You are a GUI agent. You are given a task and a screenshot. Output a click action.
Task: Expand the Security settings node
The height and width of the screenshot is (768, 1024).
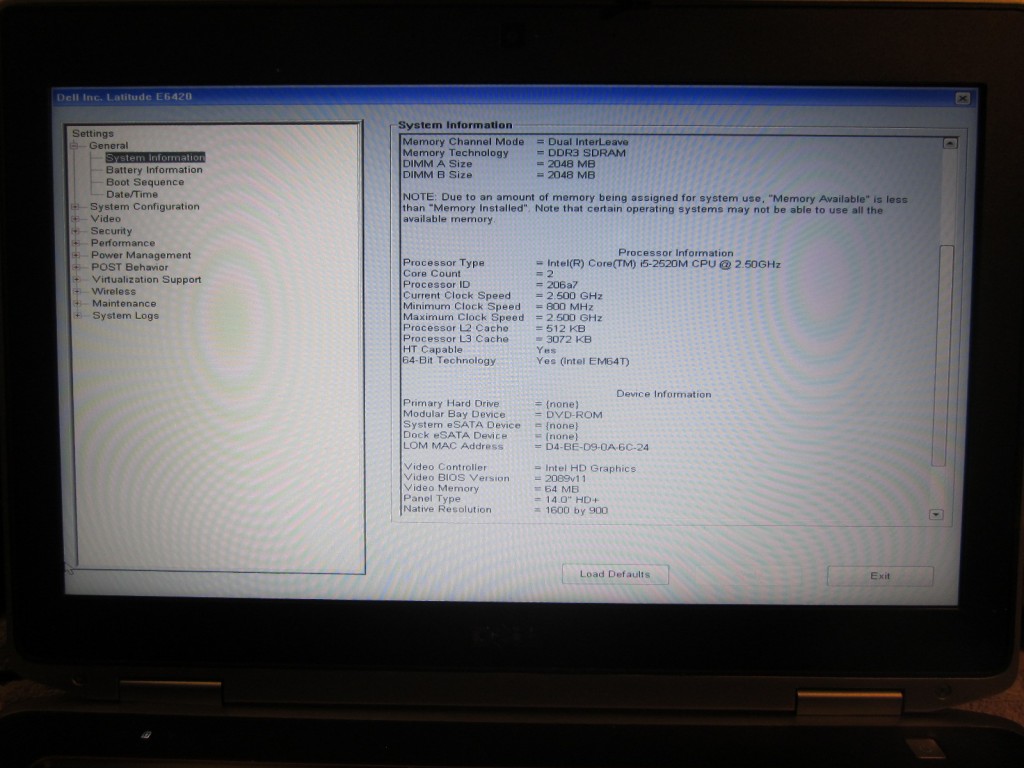pyautogui.click(x=76, y=231)
